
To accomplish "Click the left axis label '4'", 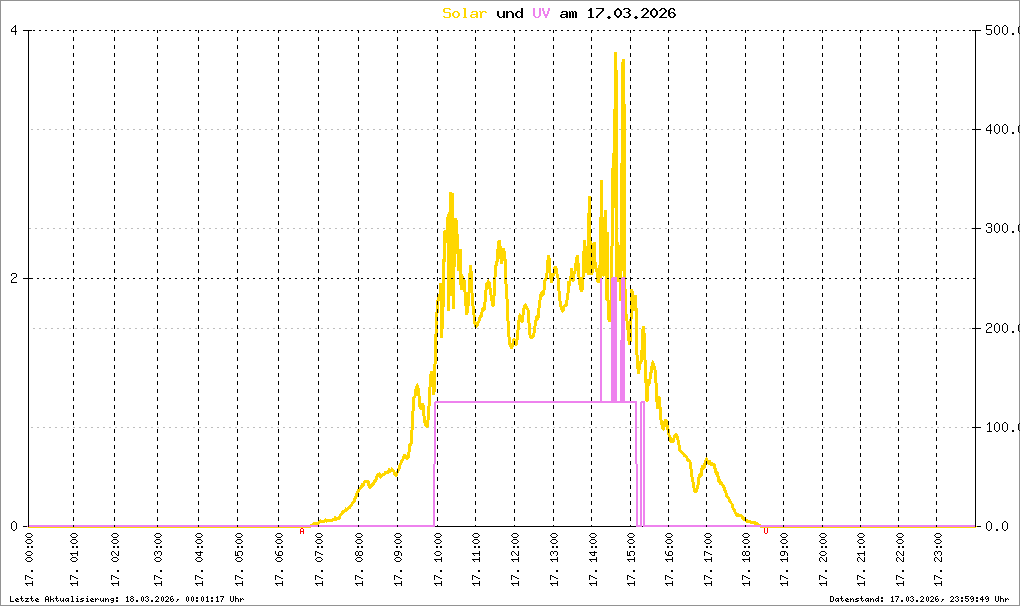I will pos(14,30).
